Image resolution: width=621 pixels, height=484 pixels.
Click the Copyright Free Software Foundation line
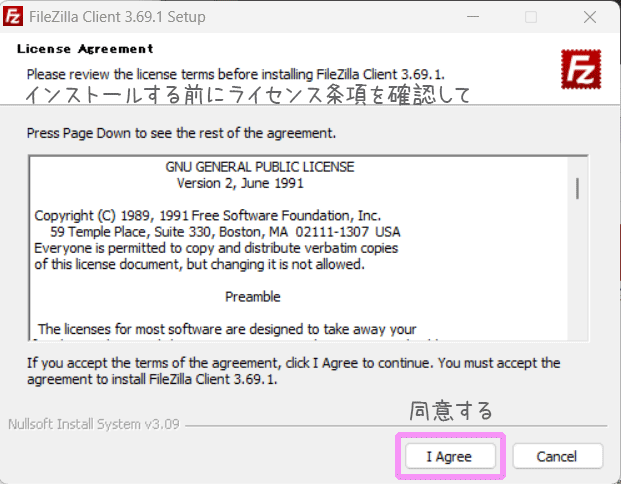[x=208, y=215]
